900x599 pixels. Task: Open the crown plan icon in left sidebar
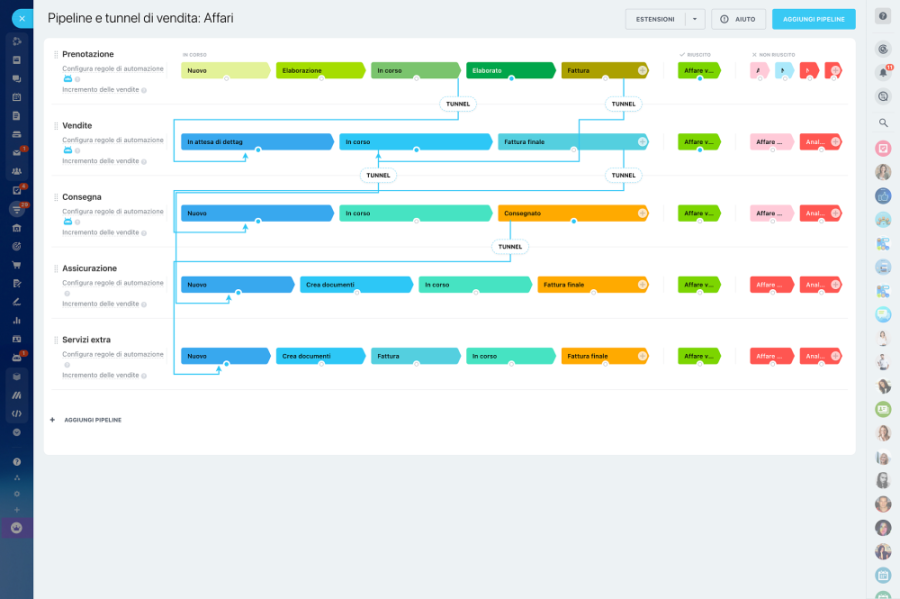point(17,528)
